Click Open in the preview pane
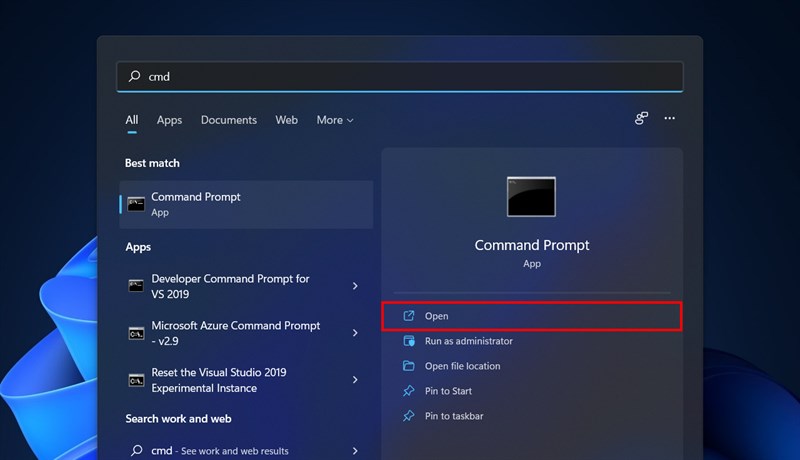This screenshot has height=460, width=800. pyautogui.click(x=532, y=316)
